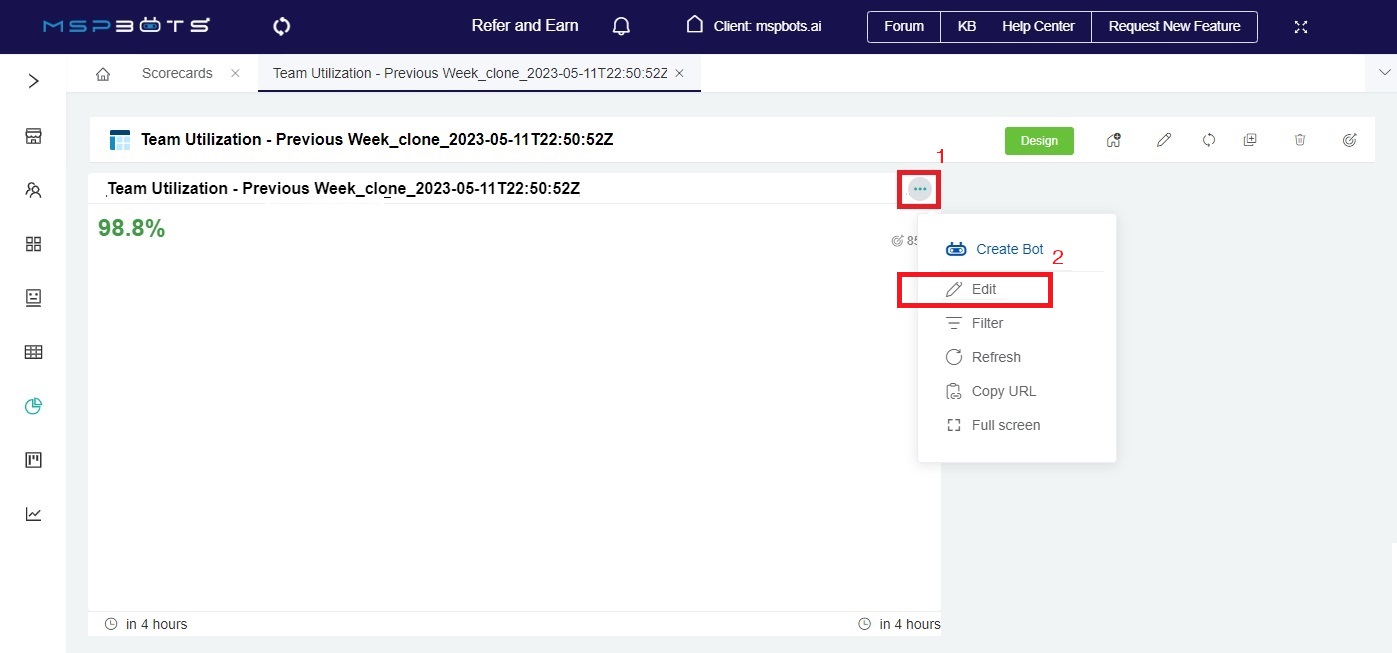Open the notifications bell

click(621, 26)
